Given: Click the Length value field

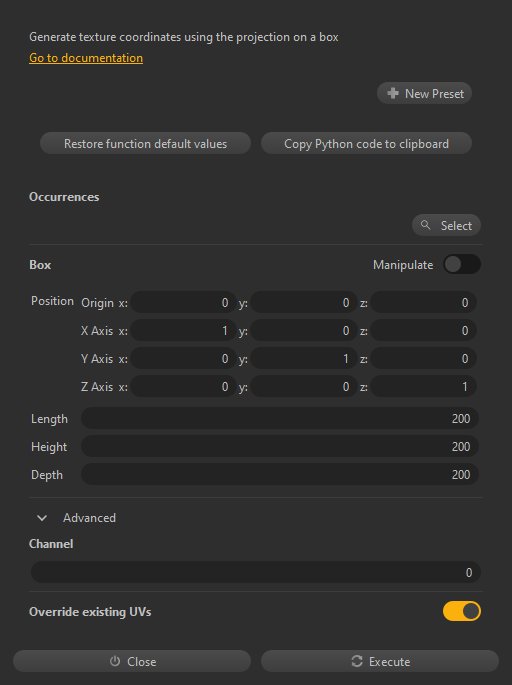Looking at the screenshot, I should point(280,419).
